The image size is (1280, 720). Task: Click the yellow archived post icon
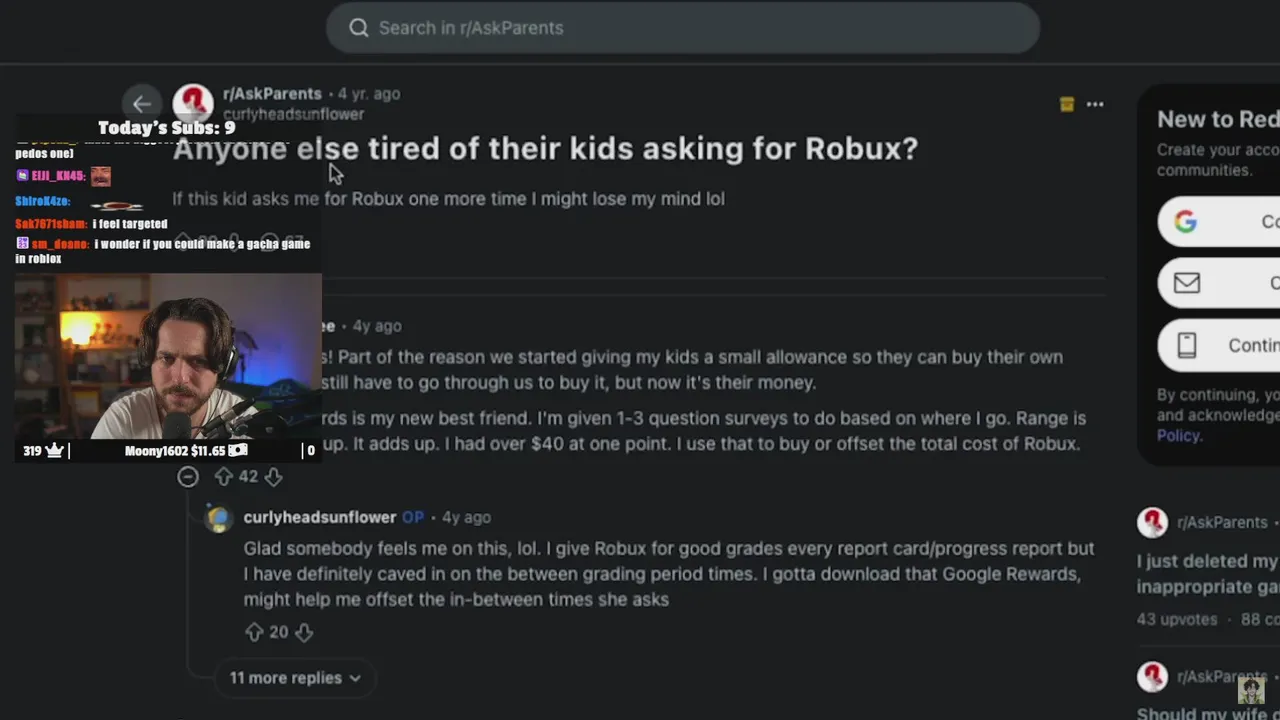1067,104
